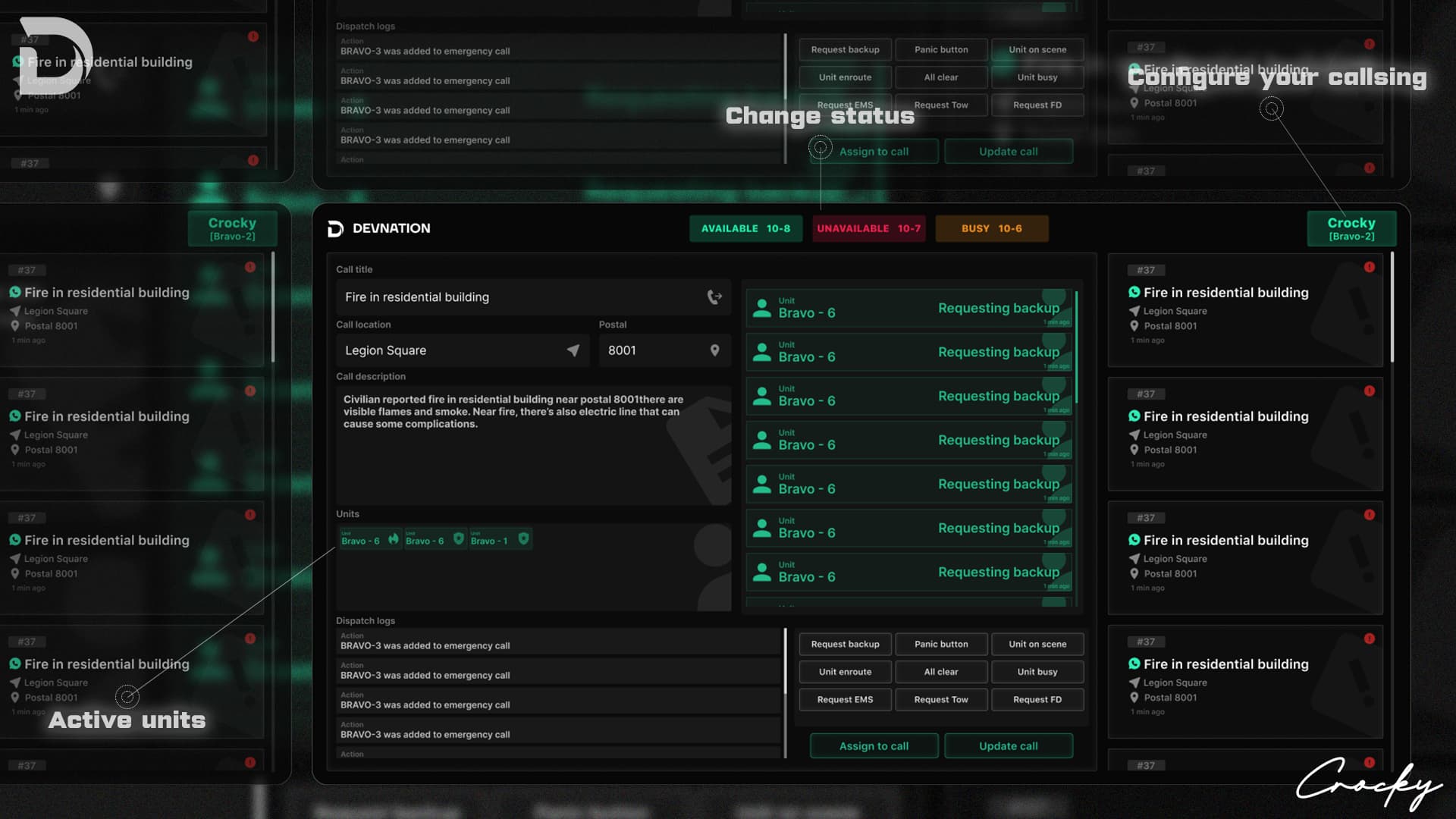Click the map pin icon in Postal field
This screenshot has width=1456, height=819.
click(x=714, y=350)
